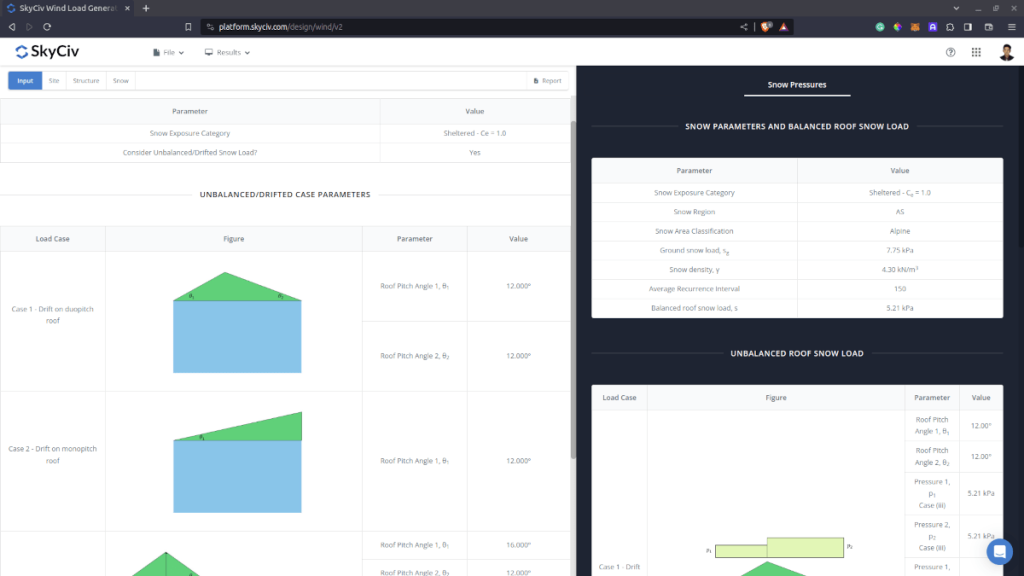Open the File dropdown menu
The height and width of the screenshot is (576, 1024).
(x=168, y=52)
